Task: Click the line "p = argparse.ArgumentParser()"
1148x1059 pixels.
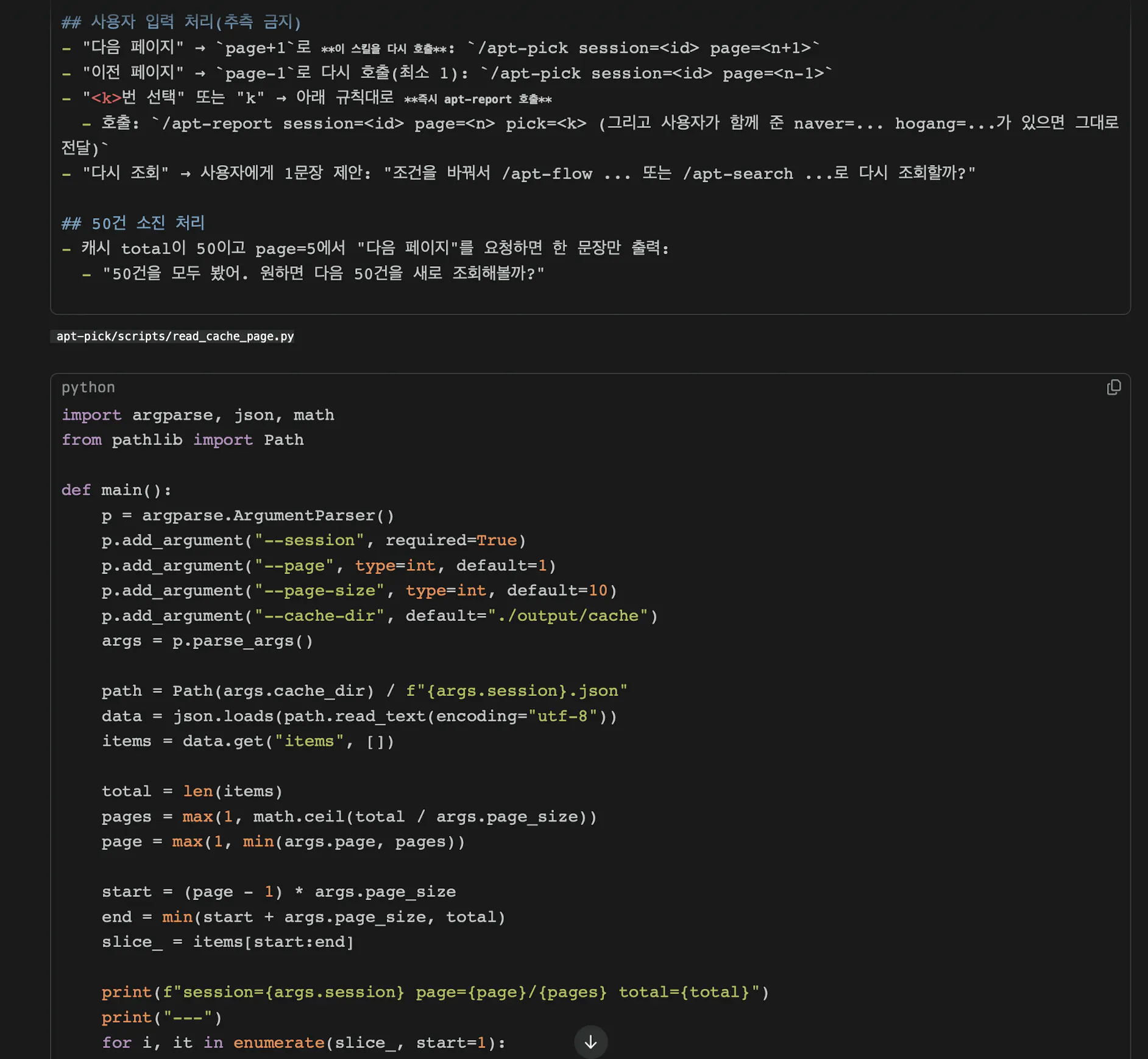Action: [248, 515]
